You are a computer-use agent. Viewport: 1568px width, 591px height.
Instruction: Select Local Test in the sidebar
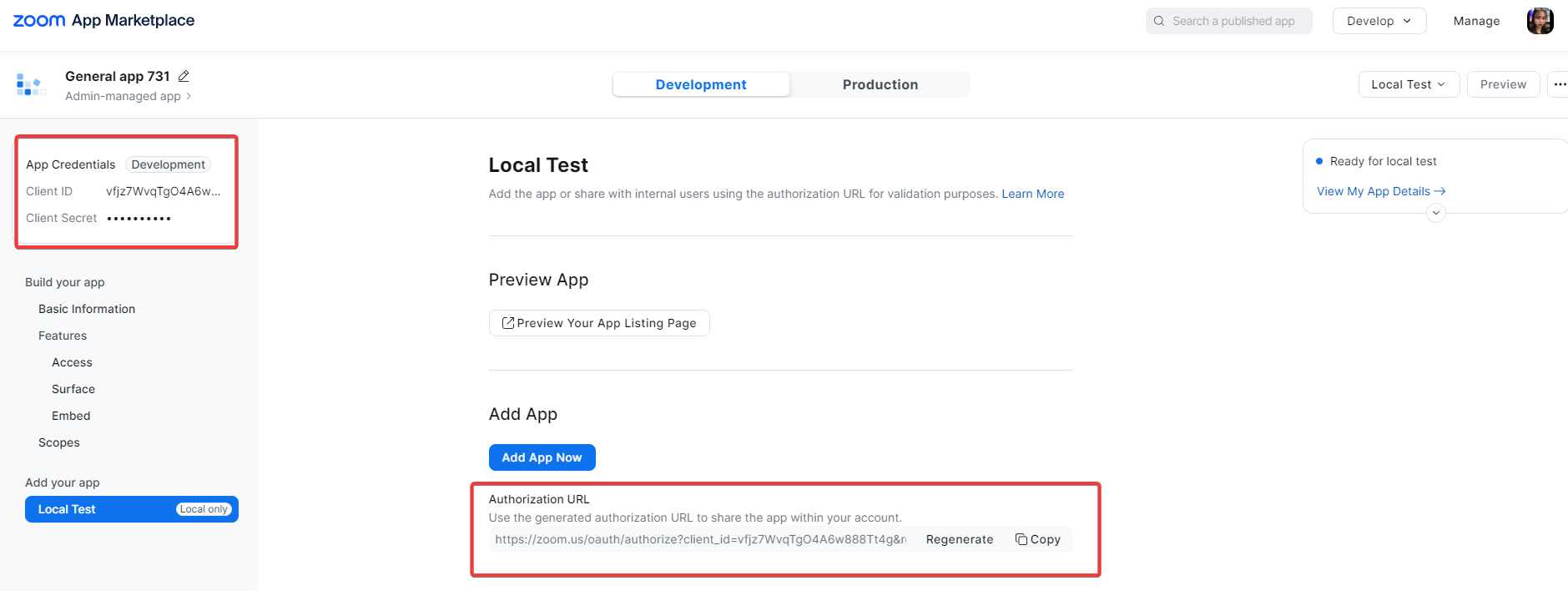coord(132,509)
